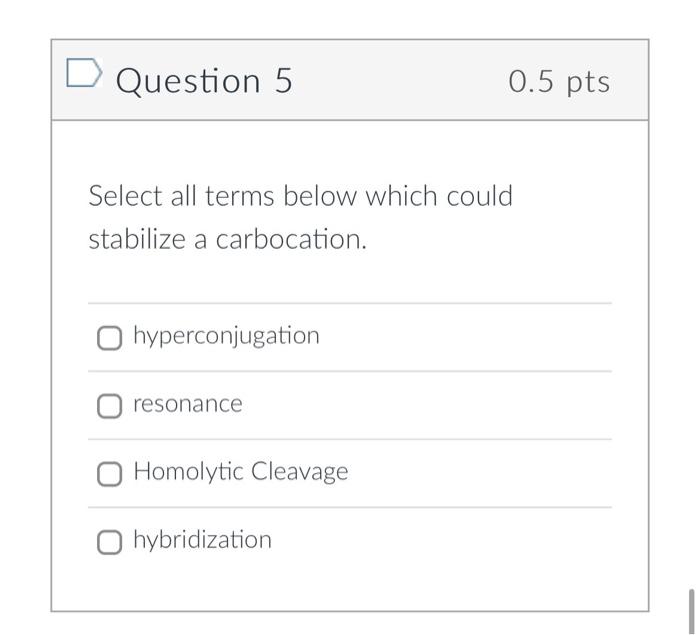Click the 0.5 pts score text
Image resolution: width=700 pixels, height=635 pixels.
[558, 81]
